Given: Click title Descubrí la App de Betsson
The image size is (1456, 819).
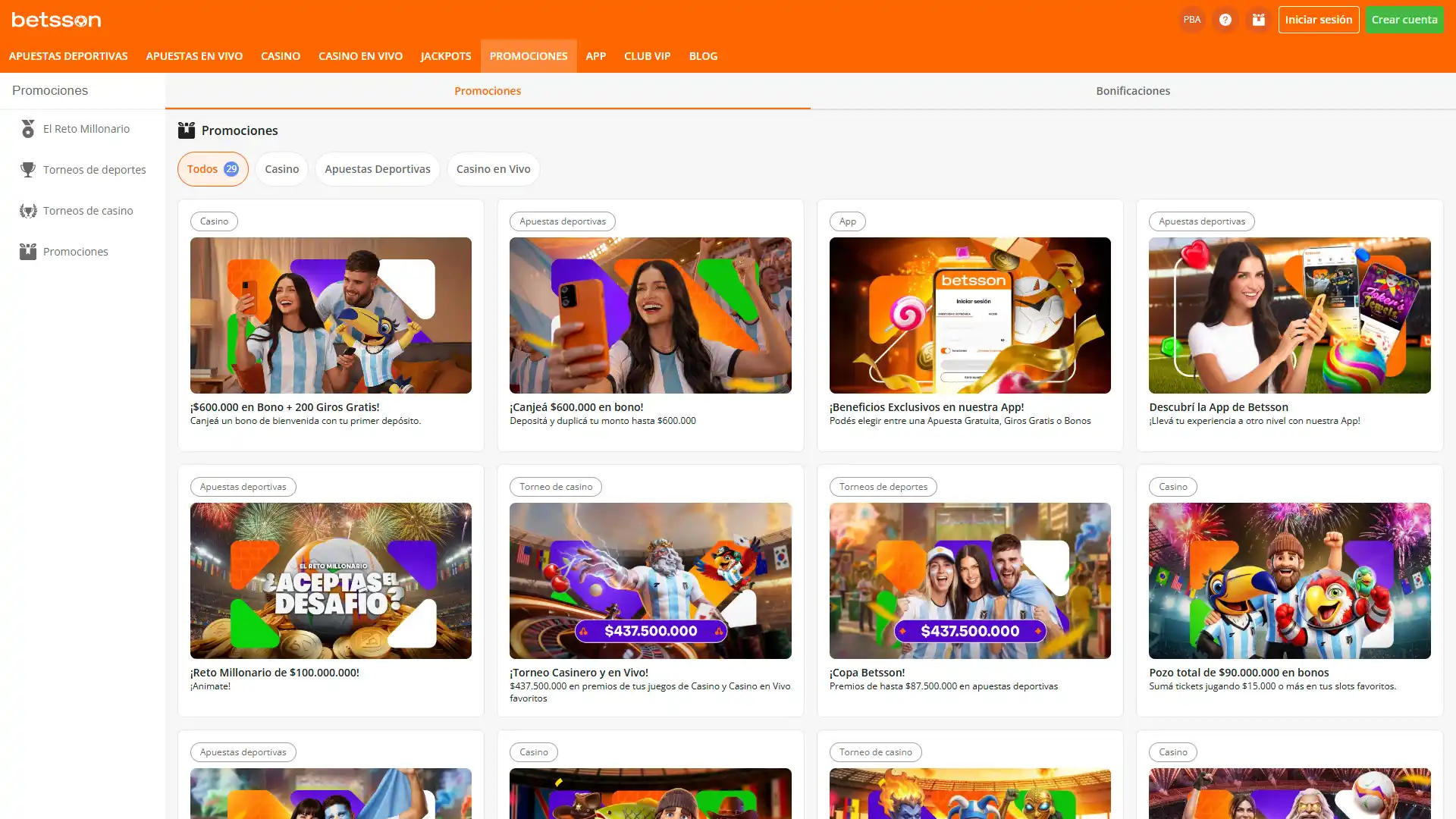Looking at the screenshot, I should (x=1219, y=407).
